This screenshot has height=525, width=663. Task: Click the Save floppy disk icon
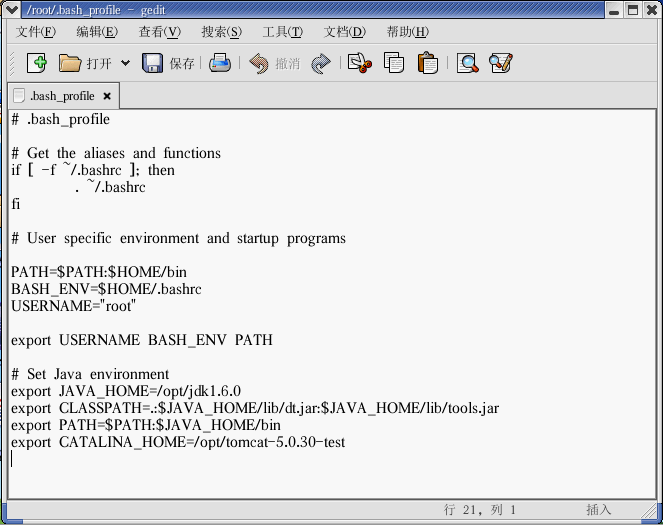[x=152, y=63]
